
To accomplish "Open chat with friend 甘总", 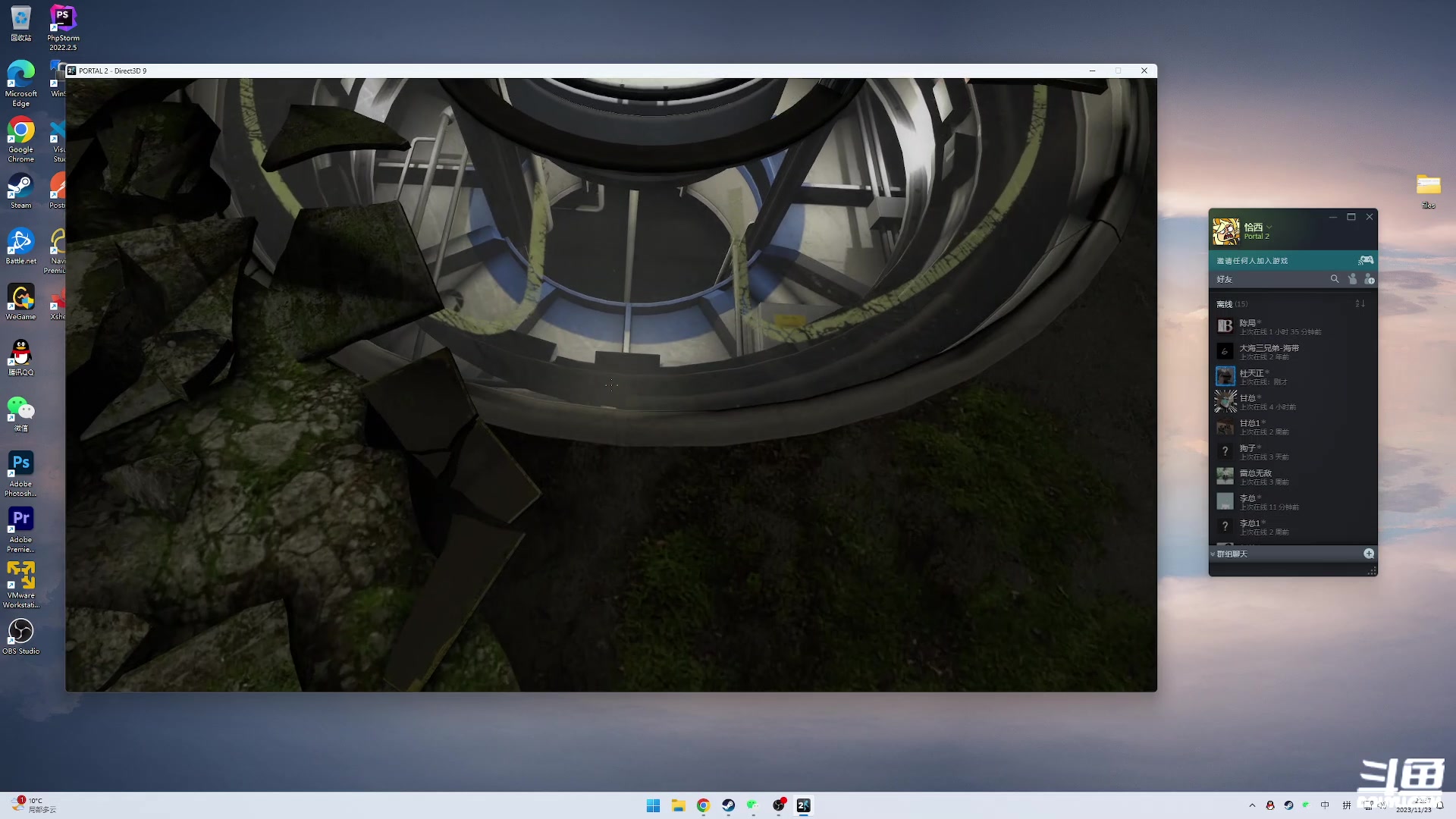I will click(x=1293, y=402).
